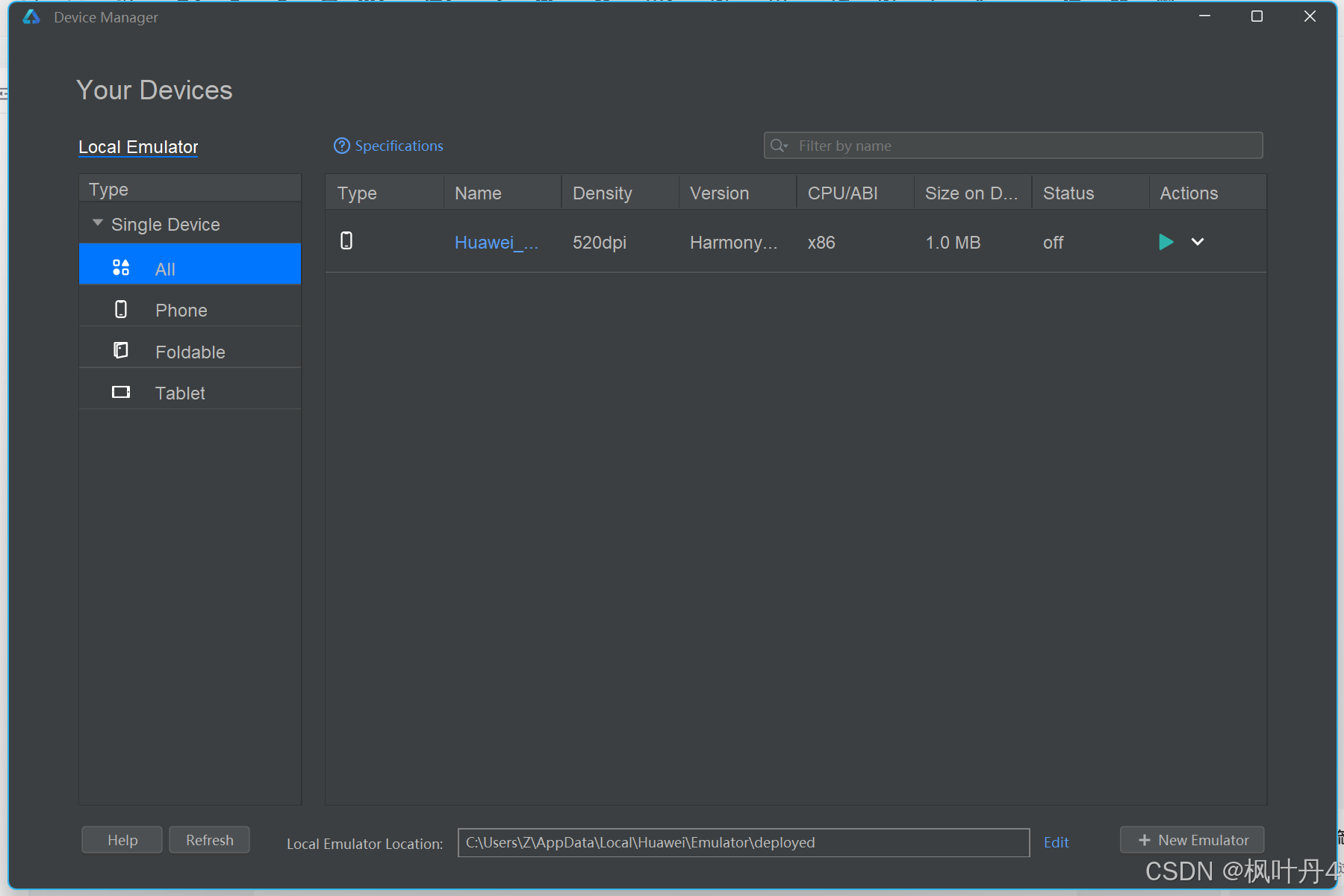Viewport: 1344px width, 896px height.
Task: Start the Huawei emulator with play icon
Action: click(x=1165, y=242)
